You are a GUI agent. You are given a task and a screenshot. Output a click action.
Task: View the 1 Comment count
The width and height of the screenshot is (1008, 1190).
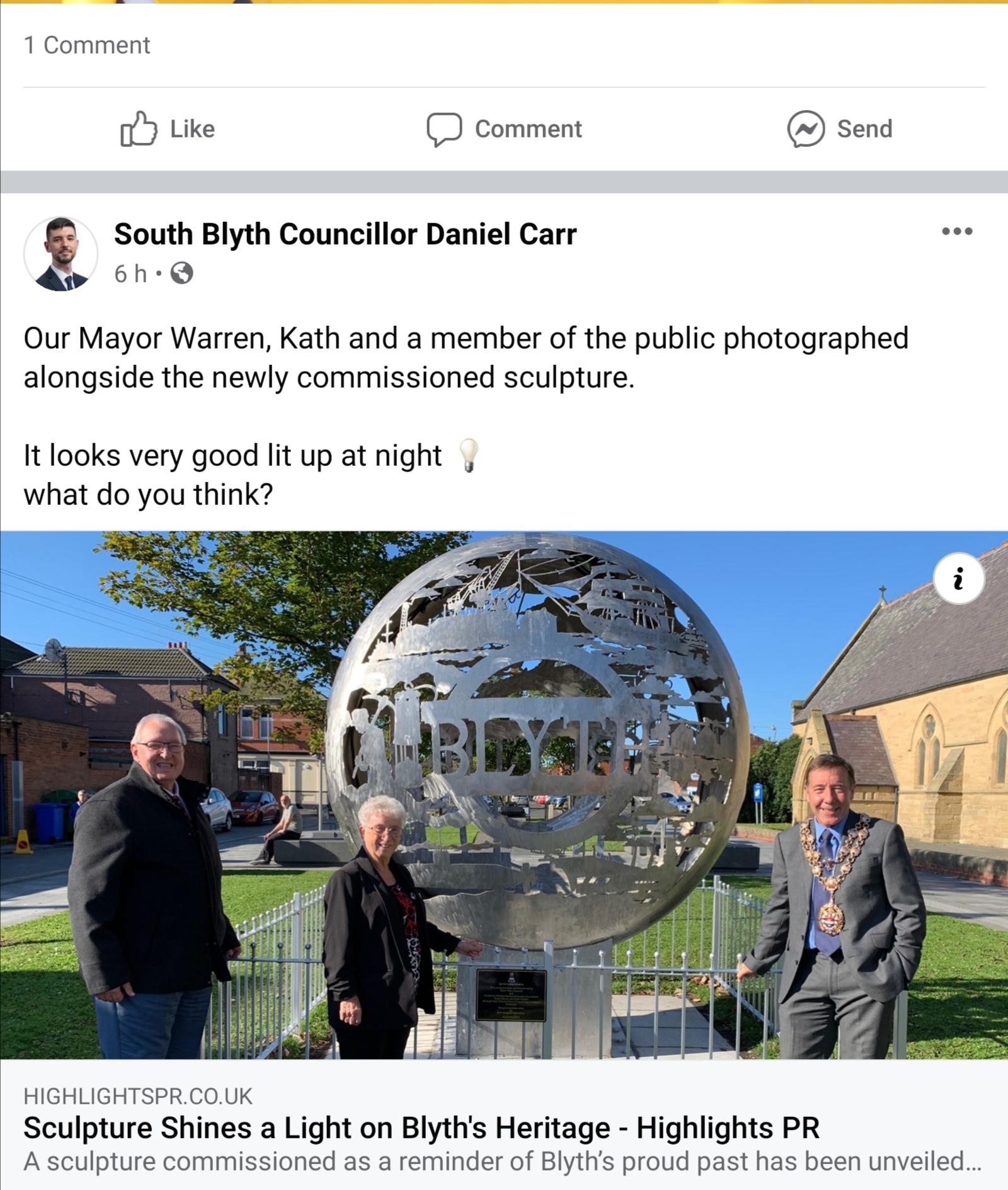tap(87, 45)
